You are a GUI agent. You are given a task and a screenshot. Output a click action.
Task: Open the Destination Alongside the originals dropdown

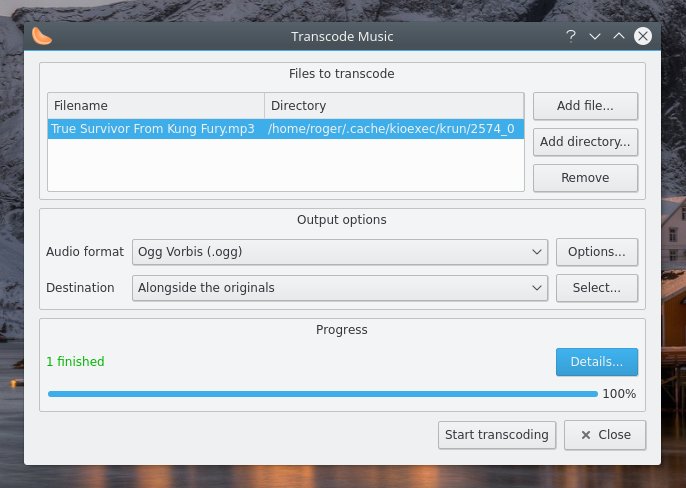click(340, 288)
